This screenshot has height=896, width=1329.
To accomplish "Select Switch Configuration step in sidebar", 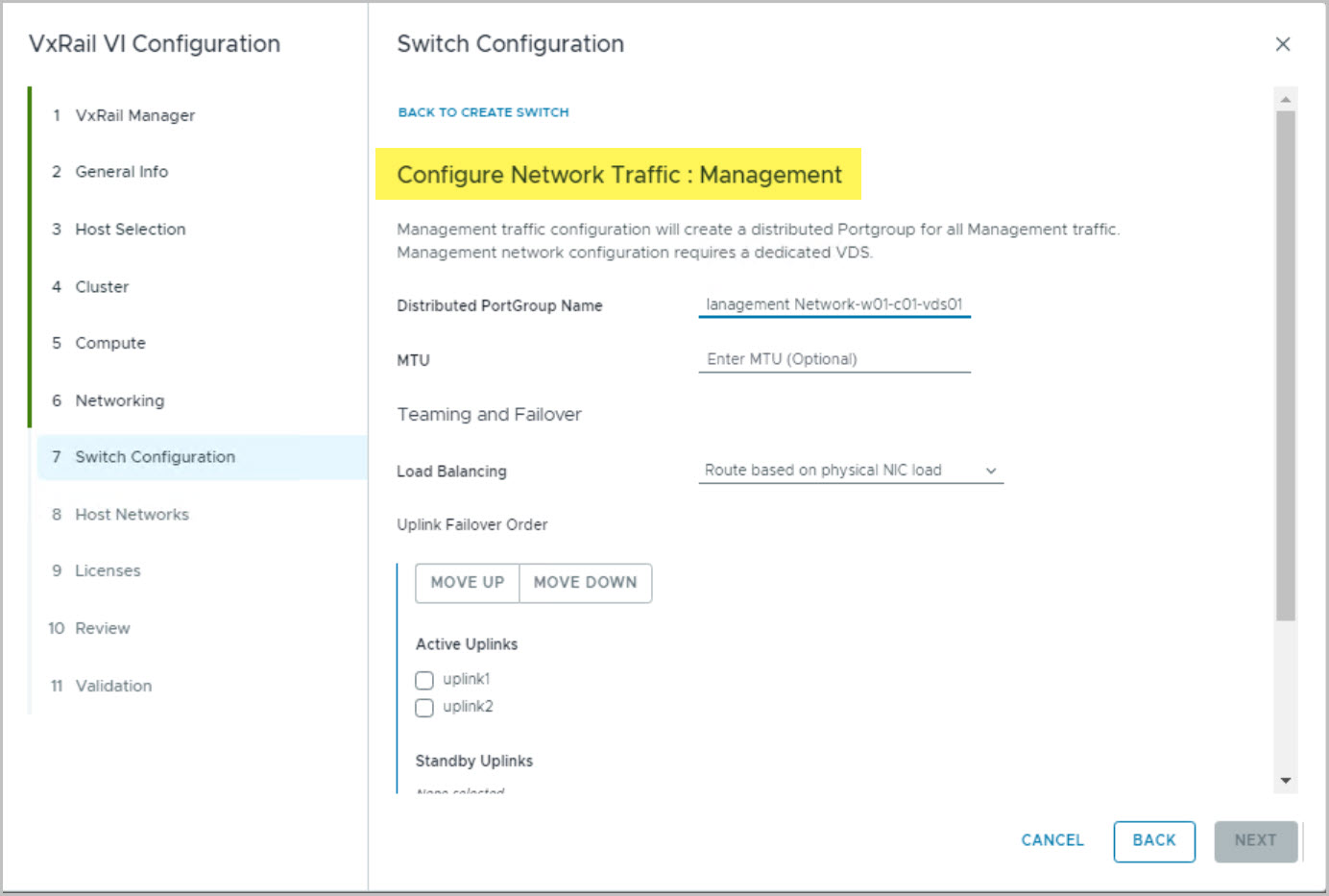I will pos(155,457).
